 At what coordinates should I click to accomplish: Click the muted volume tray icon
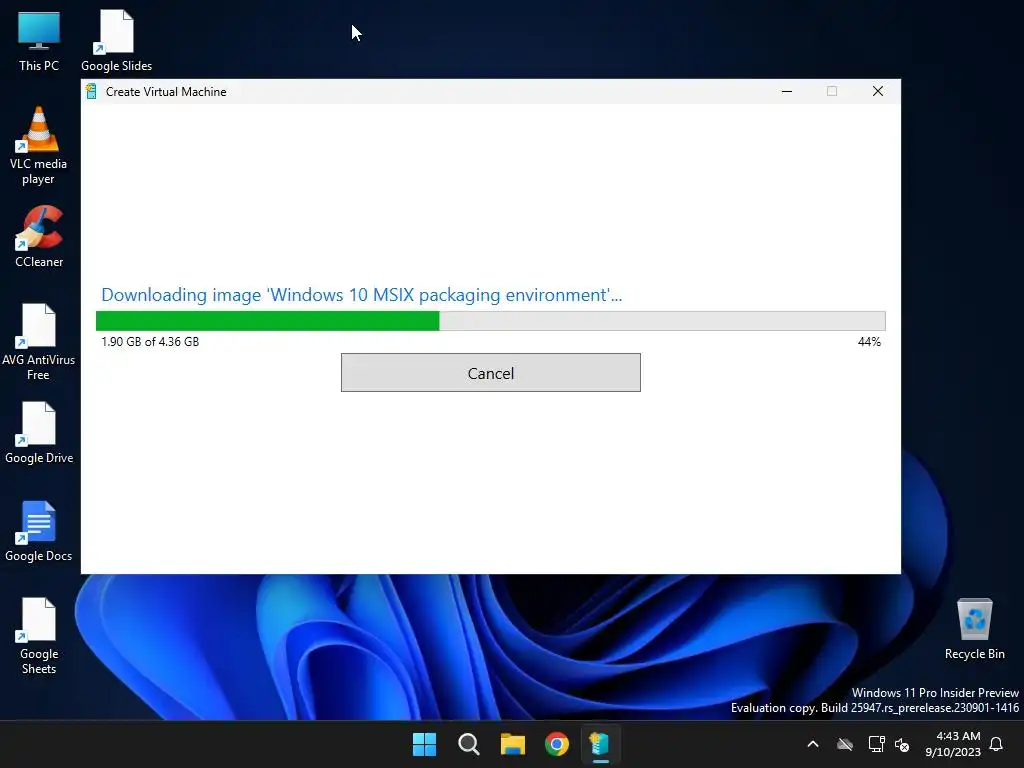coord(903,744)
